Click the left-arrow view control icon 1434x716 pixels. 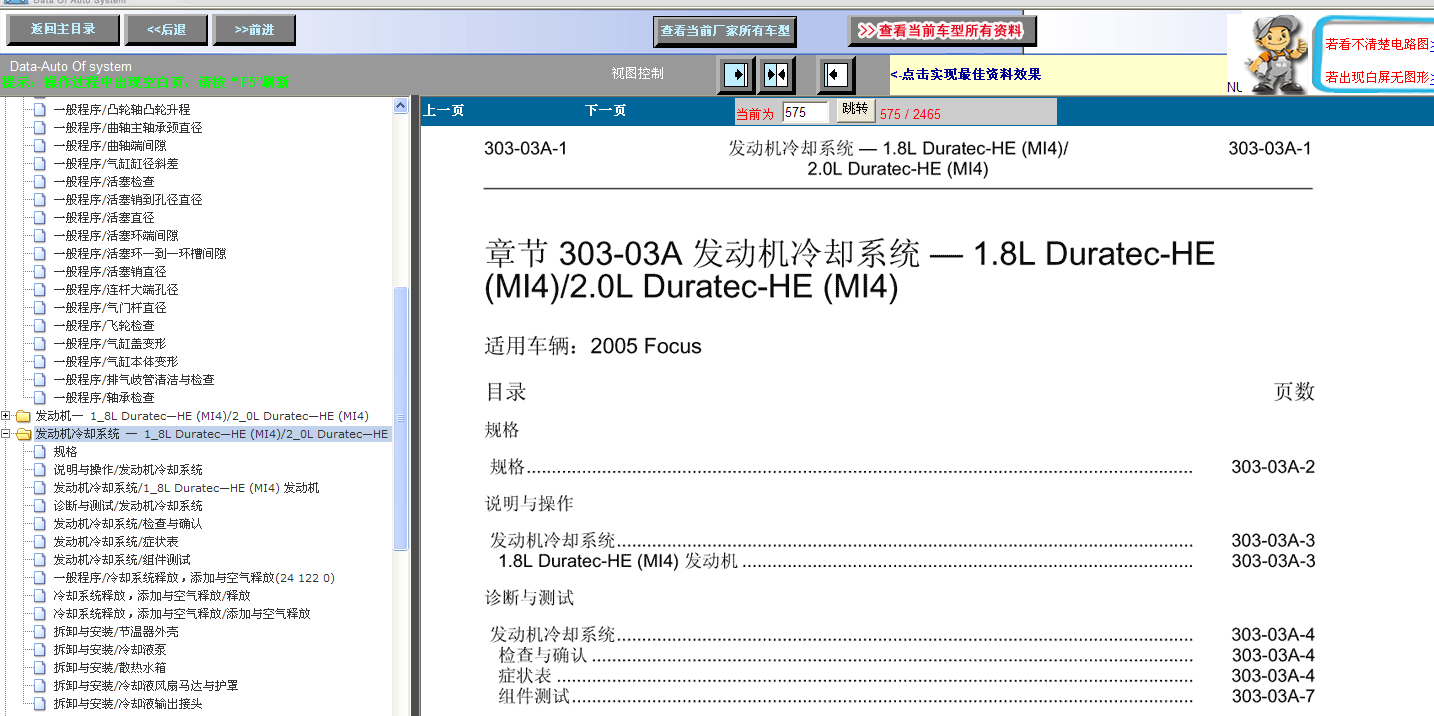point(836,74)
